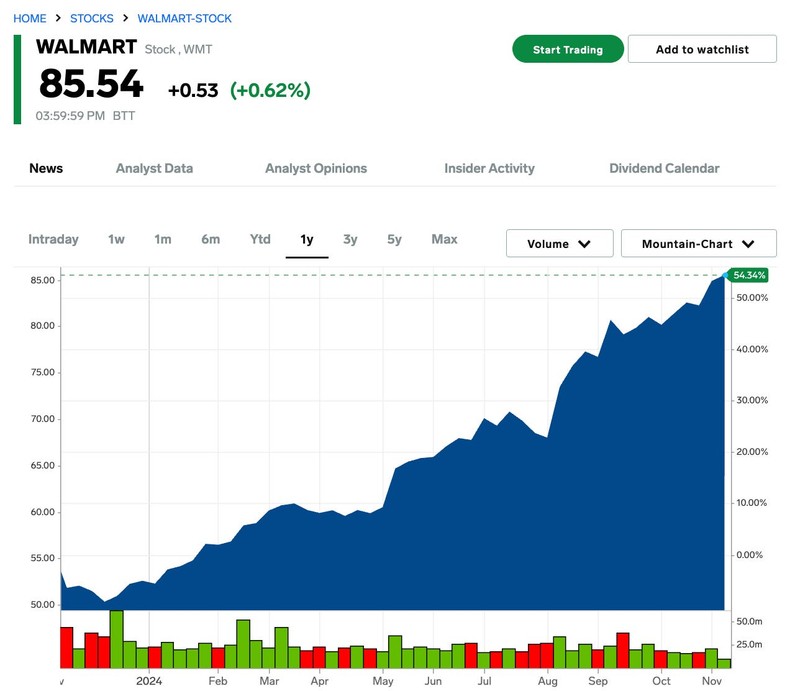View the Insider Activity tab
The width and height of the screenshot is (790, 691).
pos(489,168)
